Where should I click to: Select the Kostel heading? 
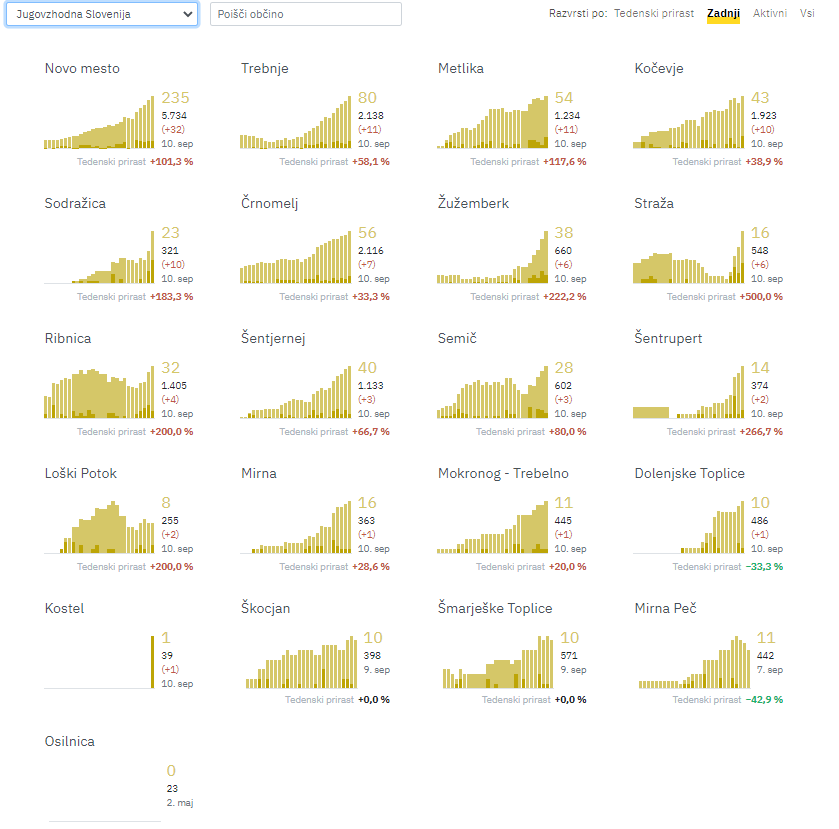pyautogui.click(x=64, y=609)
